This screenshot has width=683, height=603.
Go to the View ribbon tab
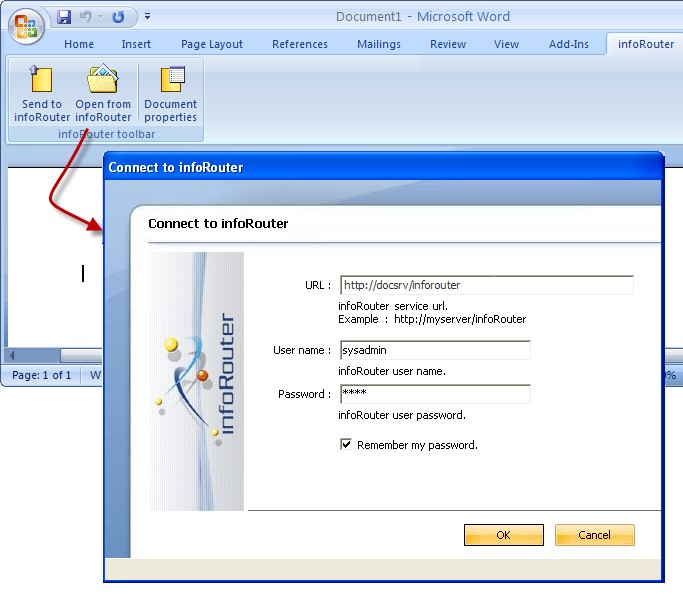[506, 44]
